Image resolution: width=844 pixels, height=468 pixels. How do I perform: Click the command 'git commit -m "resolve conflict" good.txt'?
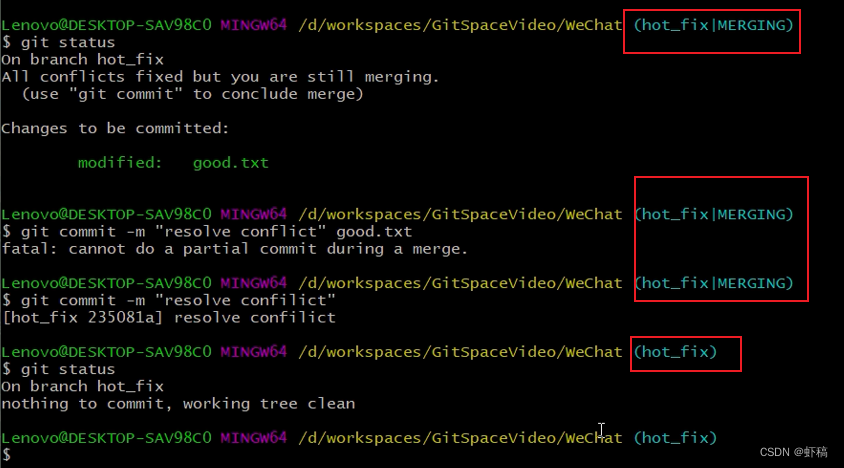216,232
